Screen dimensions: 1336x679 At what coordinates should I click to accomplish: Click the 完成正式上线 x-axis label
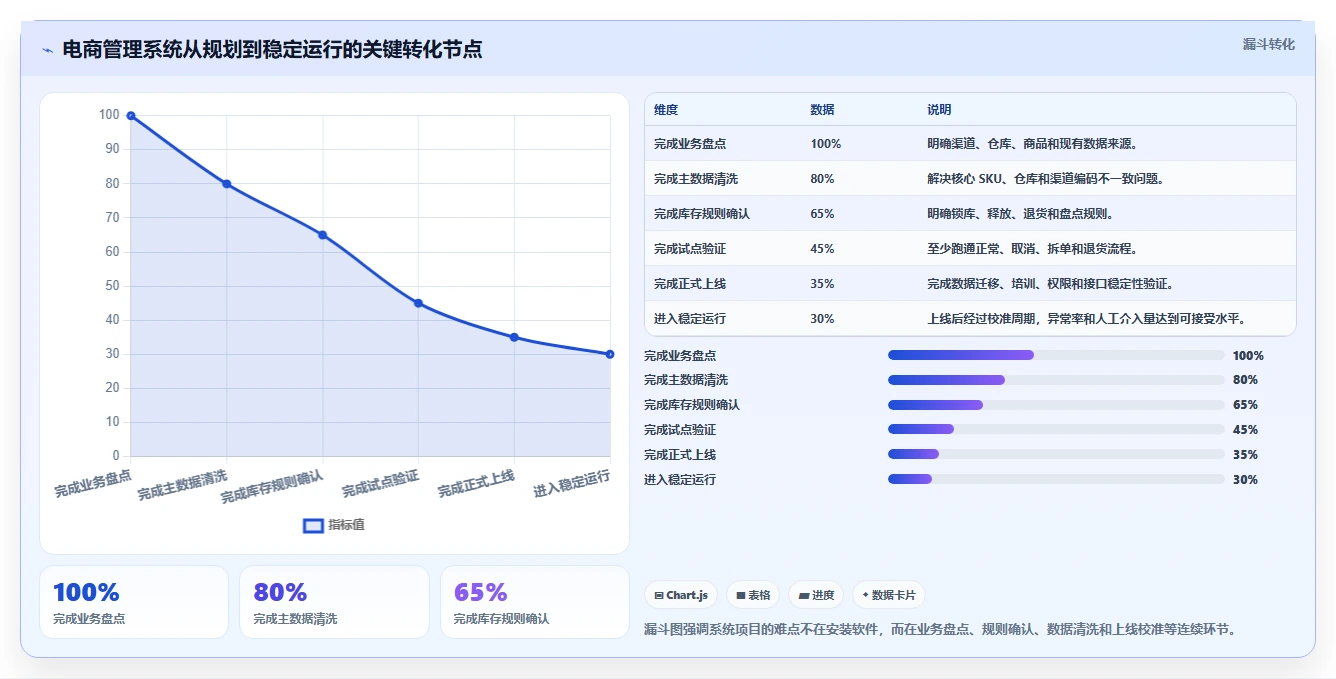(476, 483)
